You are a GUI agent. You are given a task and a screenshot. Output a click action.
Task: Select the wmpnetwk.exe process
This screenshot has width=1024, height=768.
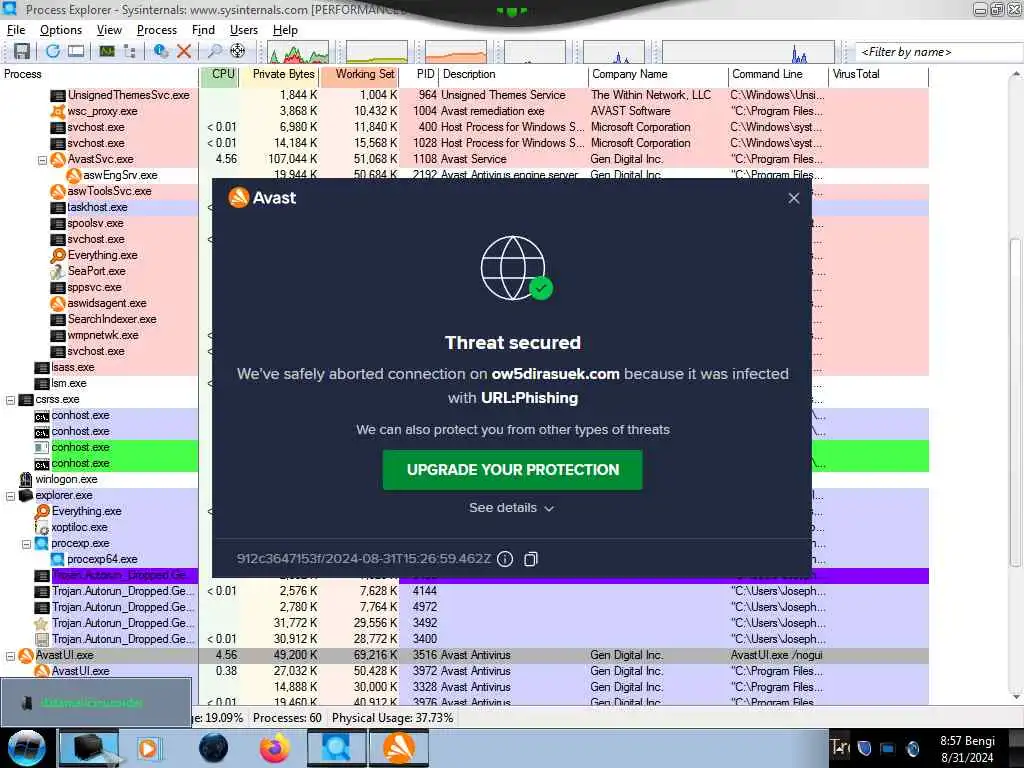(103, 336)
